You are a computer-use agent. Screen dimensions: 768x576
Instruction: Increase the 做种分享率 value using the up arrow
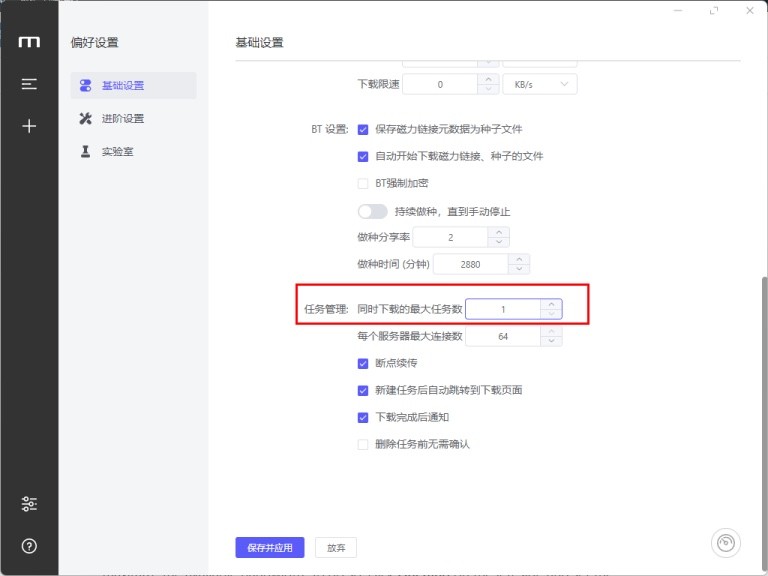pyautogui.click(x=499, y=232)
